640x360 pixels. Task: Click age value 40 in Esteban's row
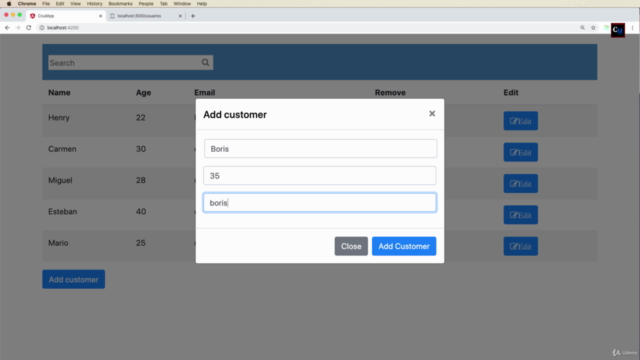(141, 211)
